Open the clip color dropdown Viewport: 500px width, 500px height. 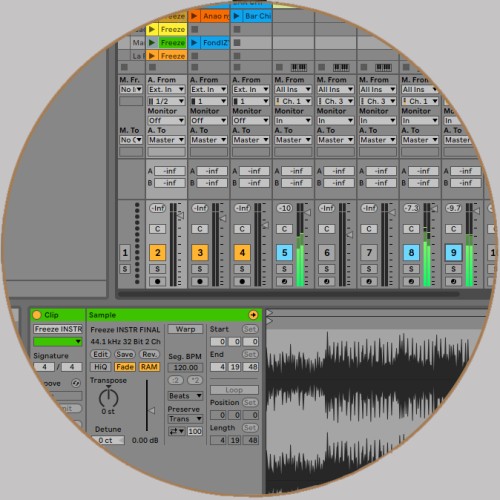tap(58, 342)
